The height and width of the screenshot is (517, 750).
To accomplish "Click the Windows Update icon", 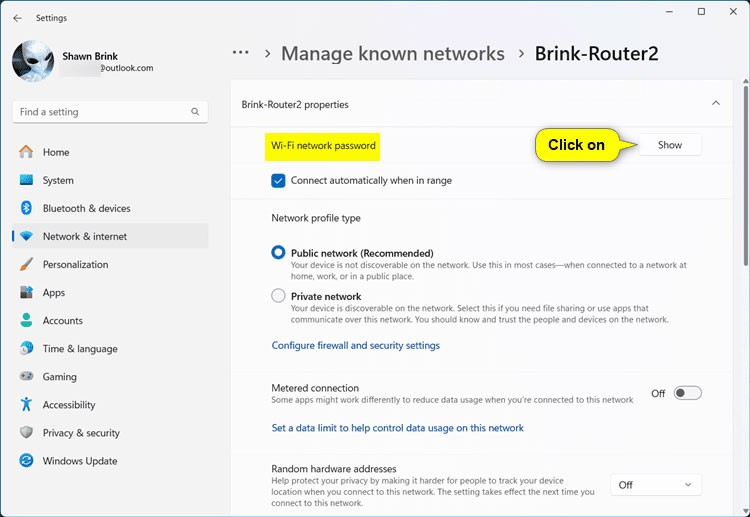I will 26,461.
